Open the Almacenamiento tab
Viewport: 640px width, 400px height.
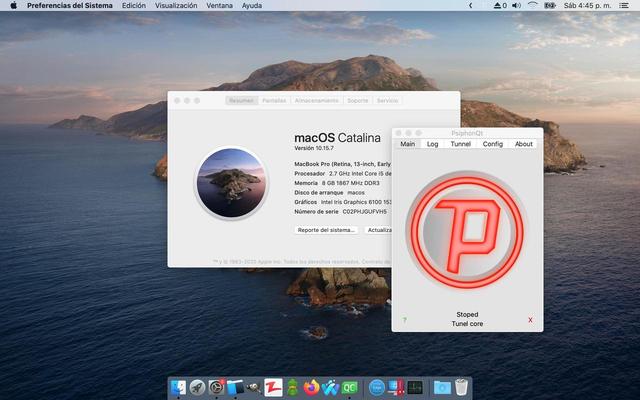pyautogui.click(x=317, y=100)
